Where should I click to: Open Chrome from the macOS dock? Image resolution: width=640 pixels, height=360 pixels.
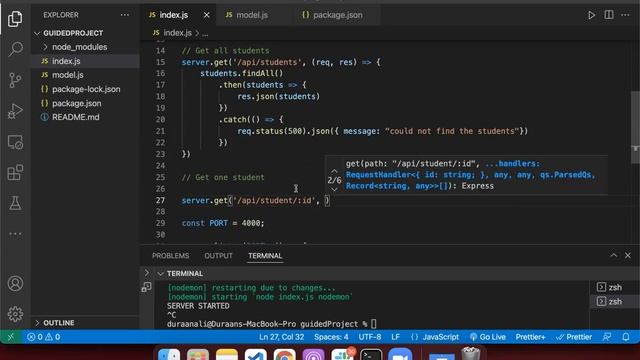click(284, 354)
